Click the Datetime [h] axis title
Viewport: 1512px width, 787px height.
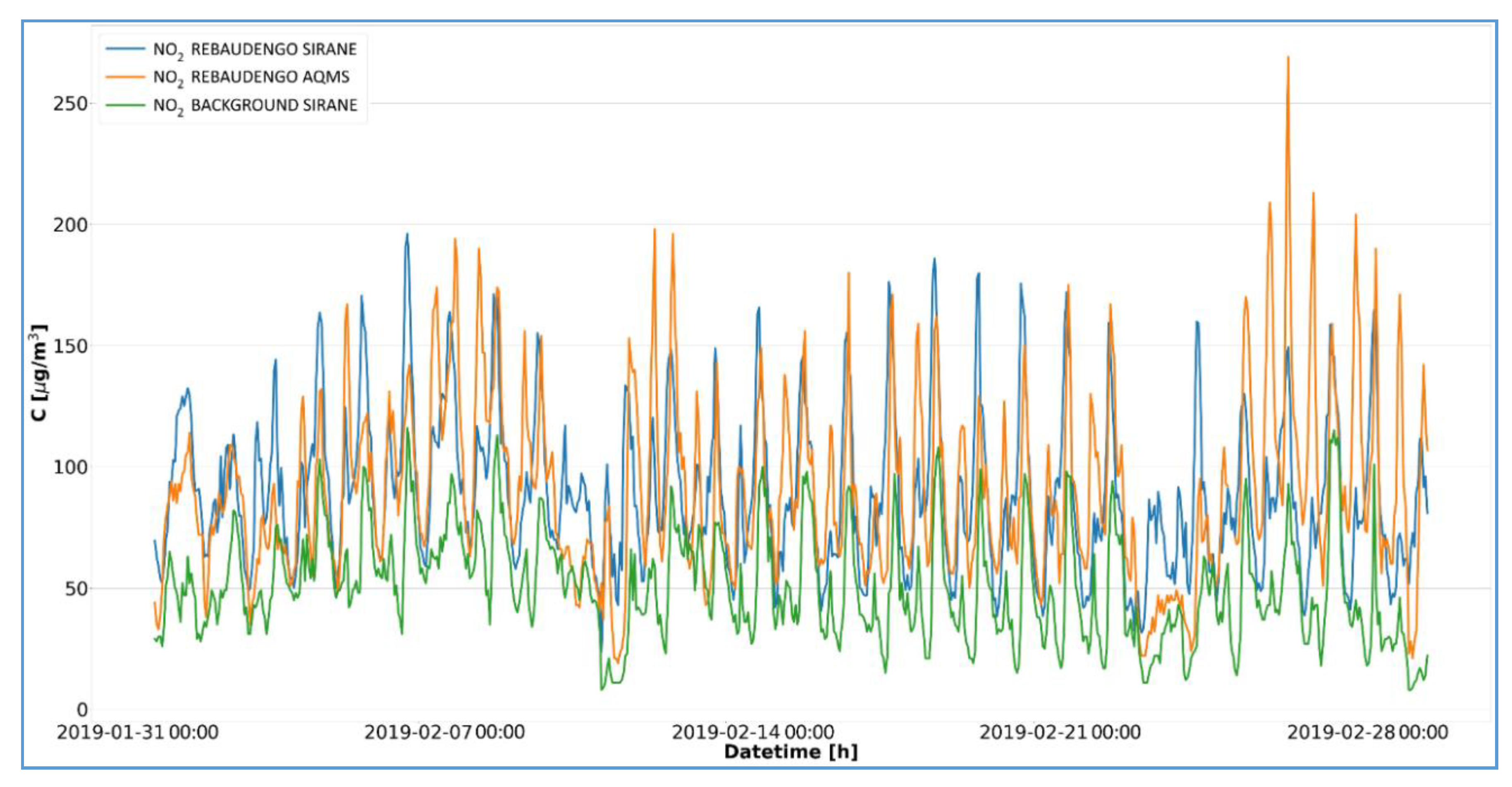pyautogui.click(x=791, y=752)
